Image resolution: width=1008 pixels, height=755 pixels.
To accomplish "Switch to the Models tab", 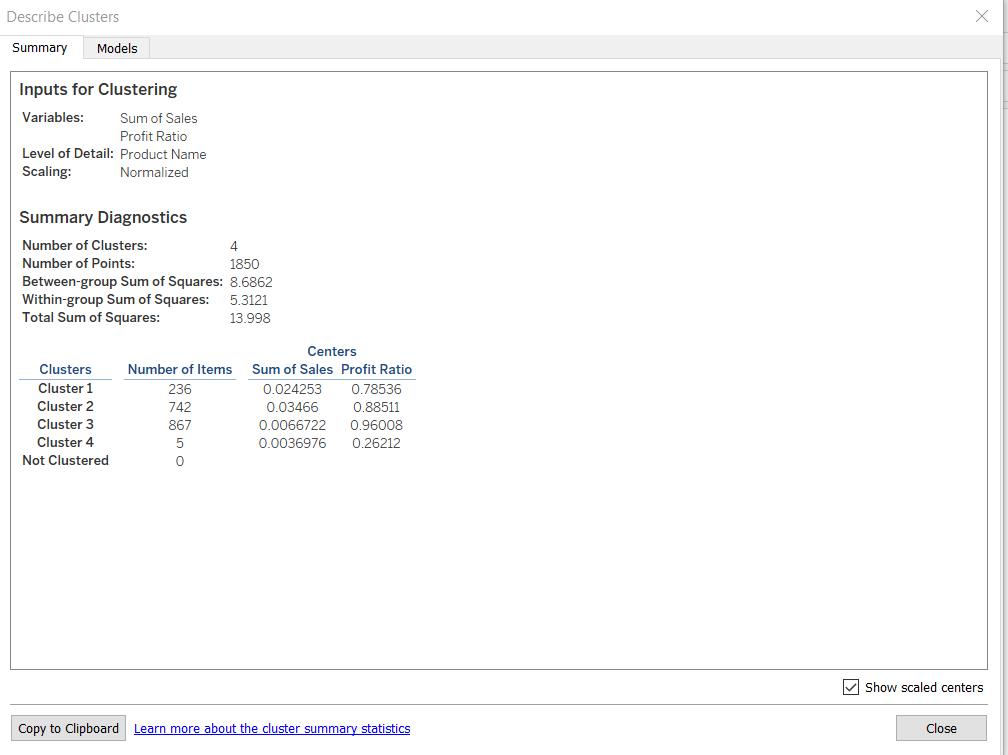I will (x=117, y=48).
